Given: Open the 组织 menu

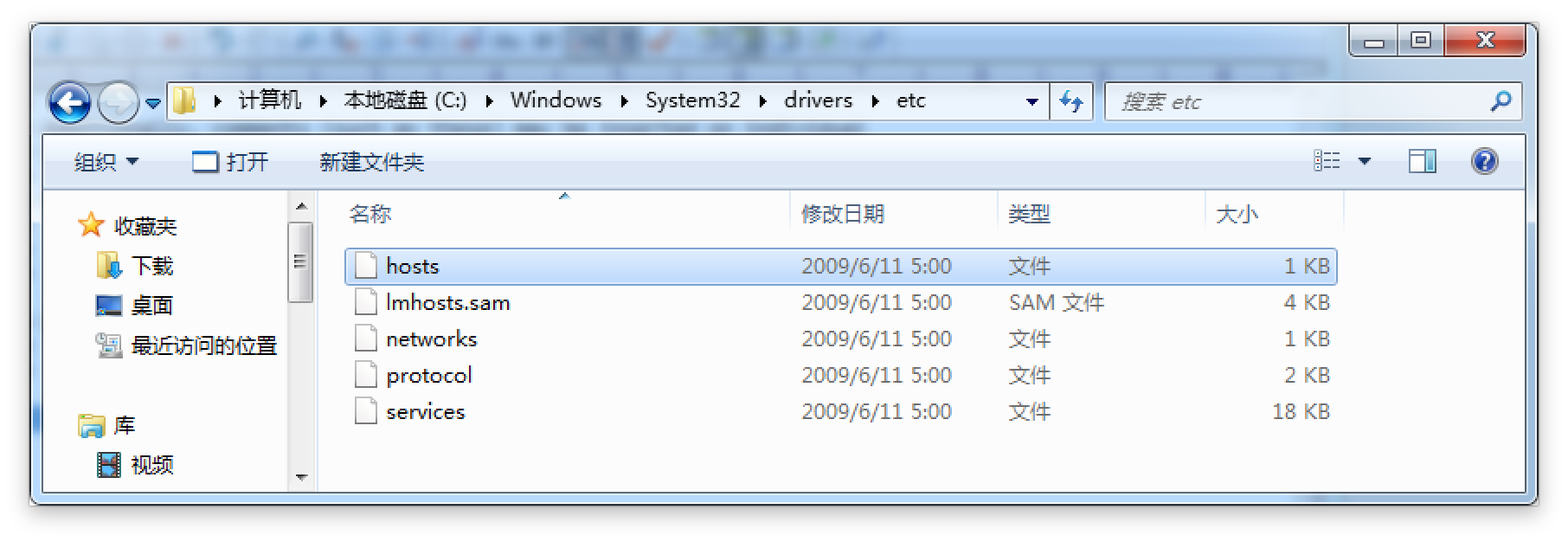Looking at the screenshot, I should click(x=106, y=162).
